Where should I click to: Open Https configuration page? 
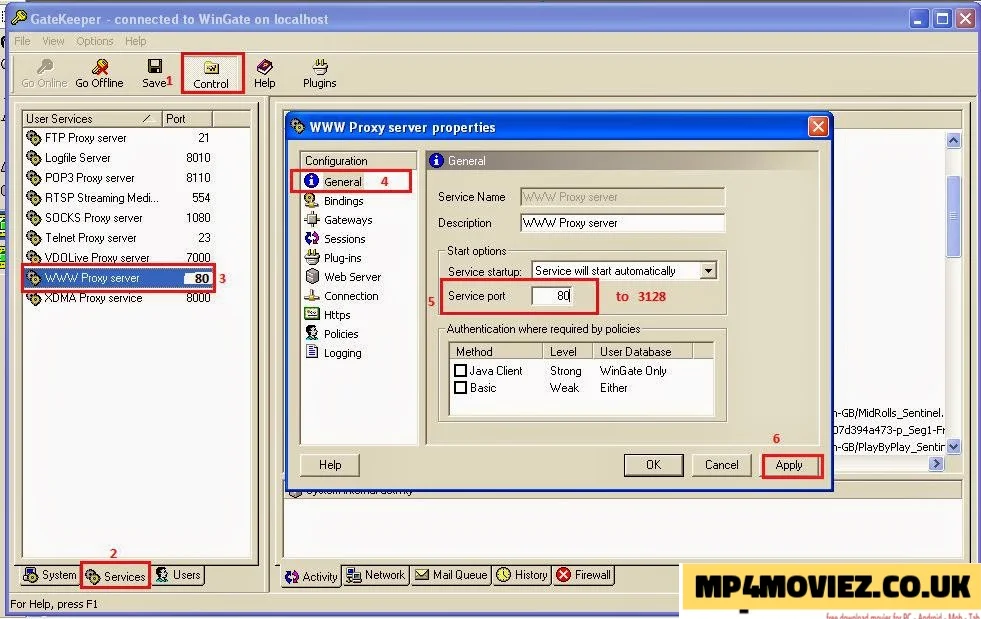coord(337,315)
